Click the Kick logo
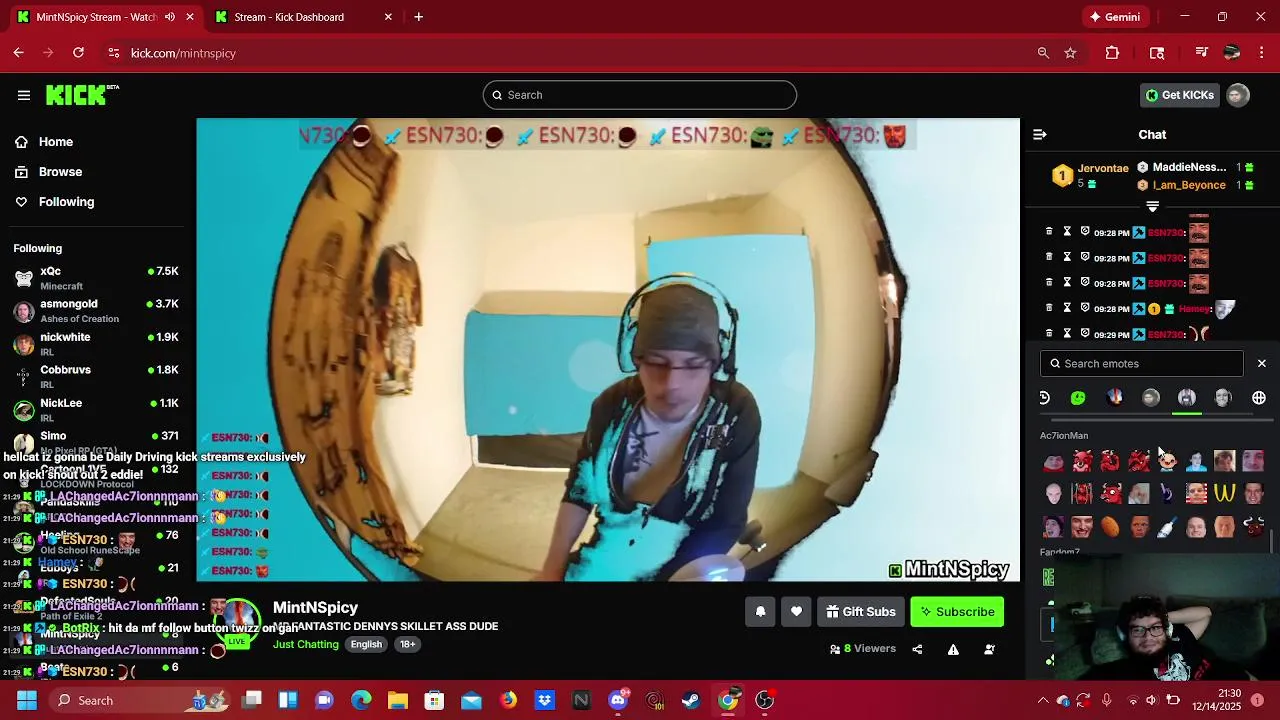This screenshot has width=1280, height=720. [x=82, y=95]
